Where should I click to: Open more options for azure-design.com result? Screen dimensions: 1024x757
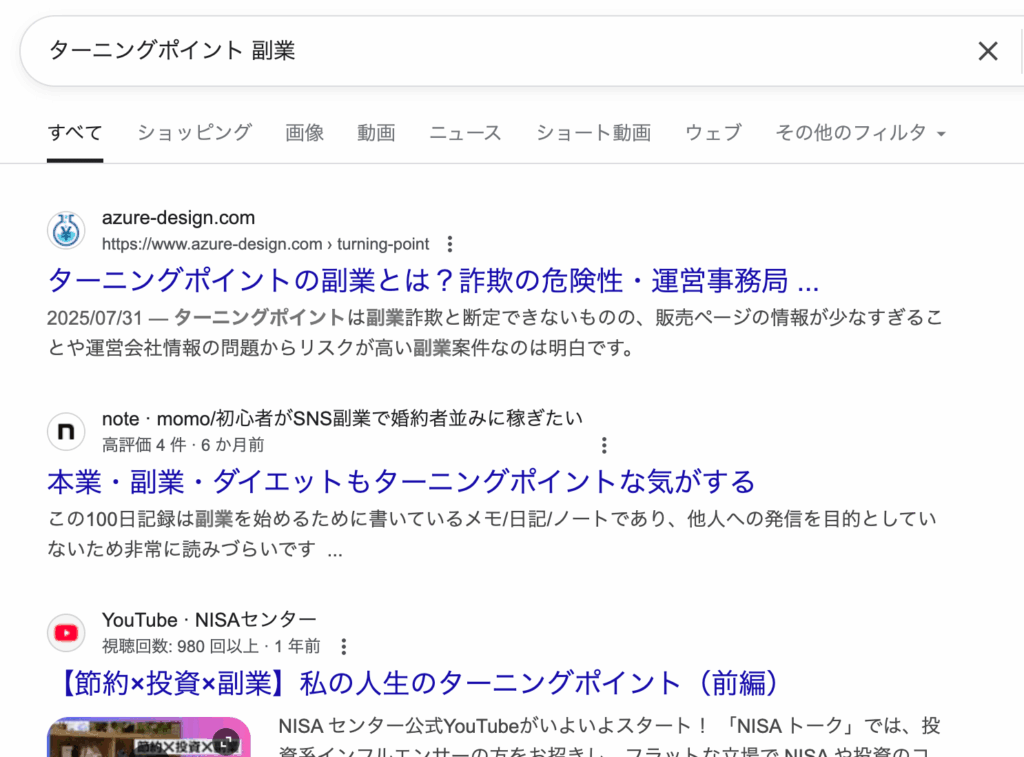[x=449, y=244]
